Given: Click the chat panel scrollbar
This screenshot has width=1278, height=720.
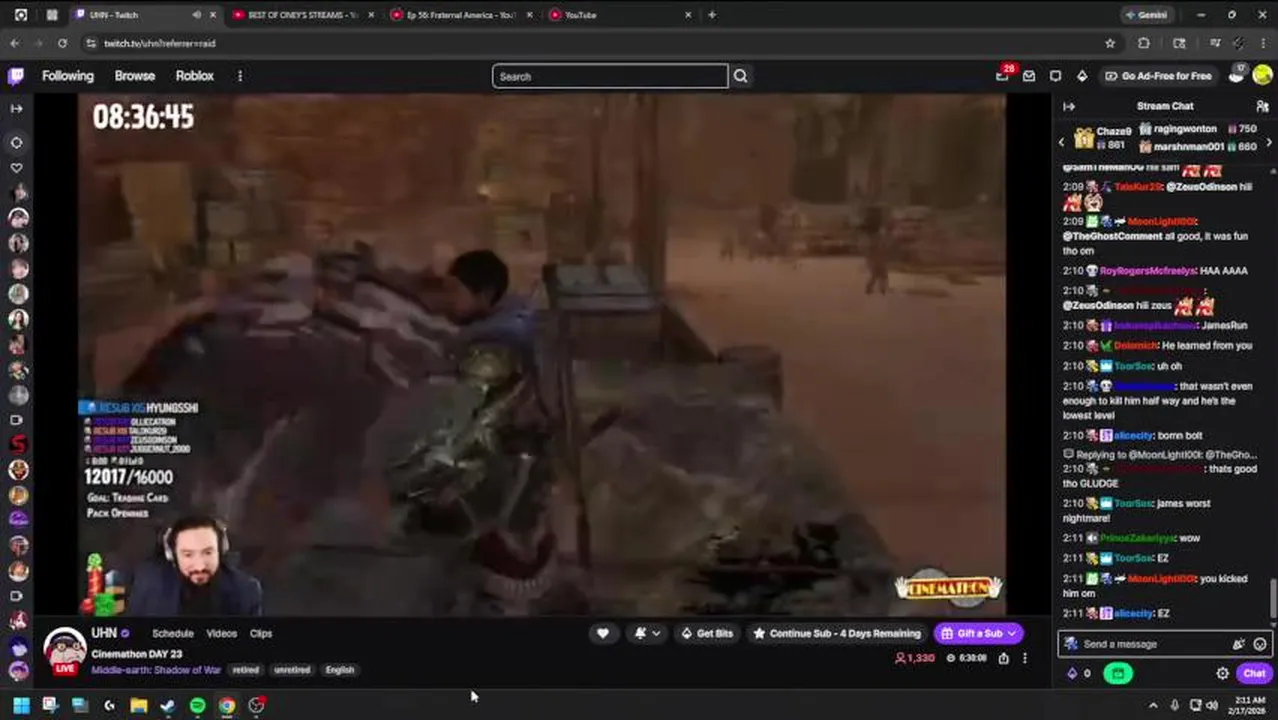Looking at the screenshot, I should pyautogui.click(x=1273, y=598).
